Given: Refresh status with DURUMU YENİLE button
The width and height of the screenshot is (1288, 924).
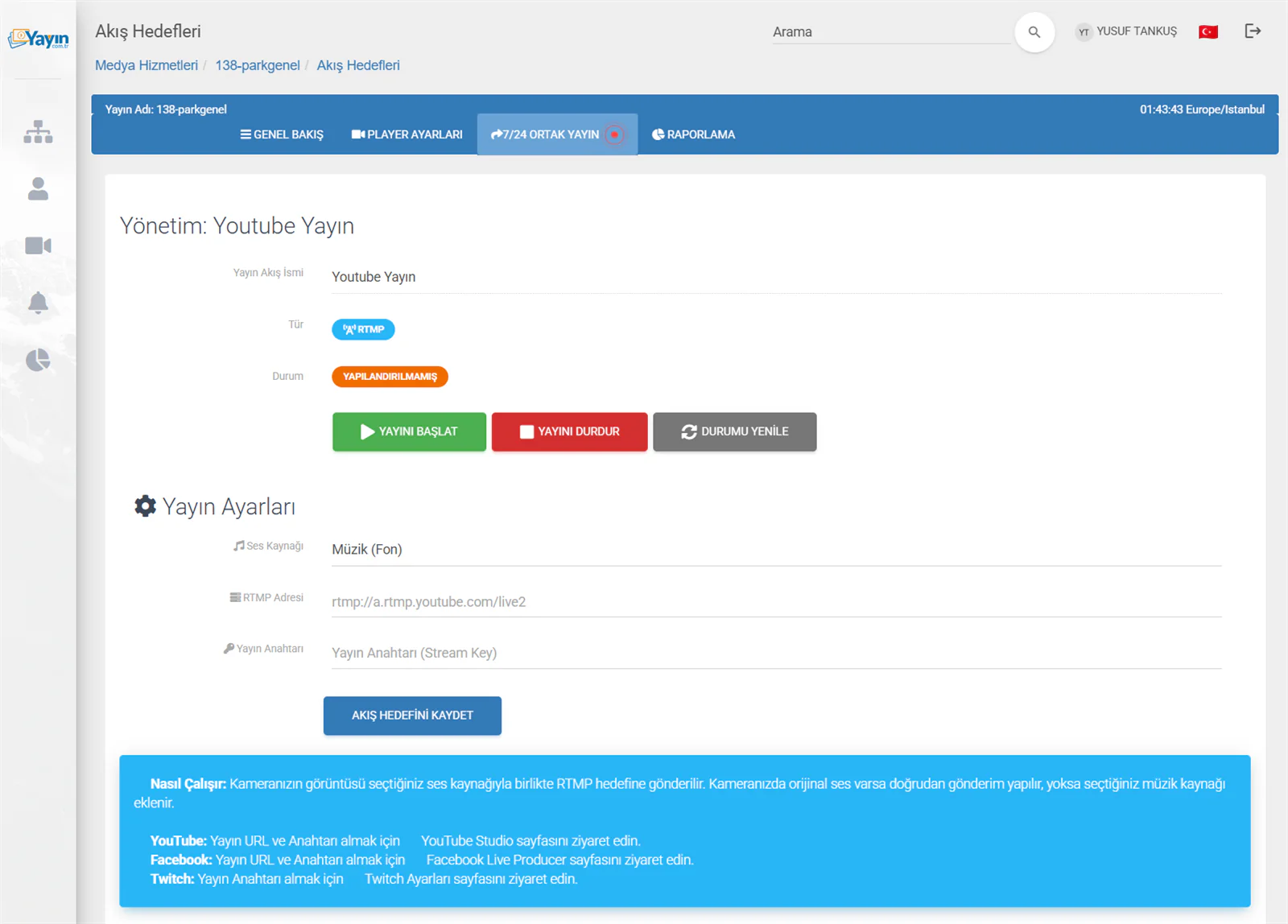Looking at the screenshot, I should [x=734, y=432].
